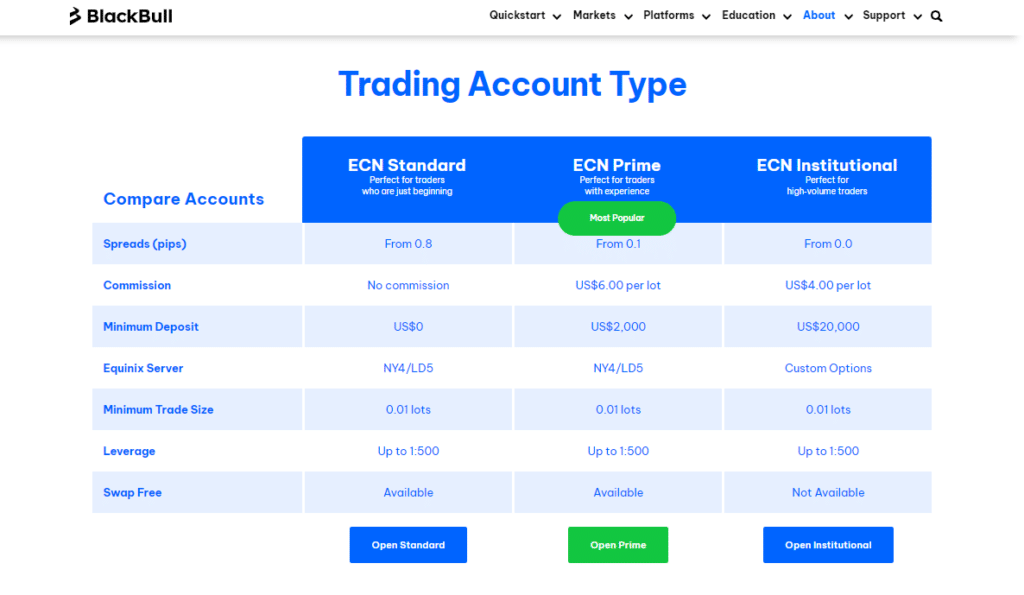The height and width of the screenshot is (595, 1024).
Task: Click 0.01 lots in ECN Institutional column
Action: click(x=828, y=410)
